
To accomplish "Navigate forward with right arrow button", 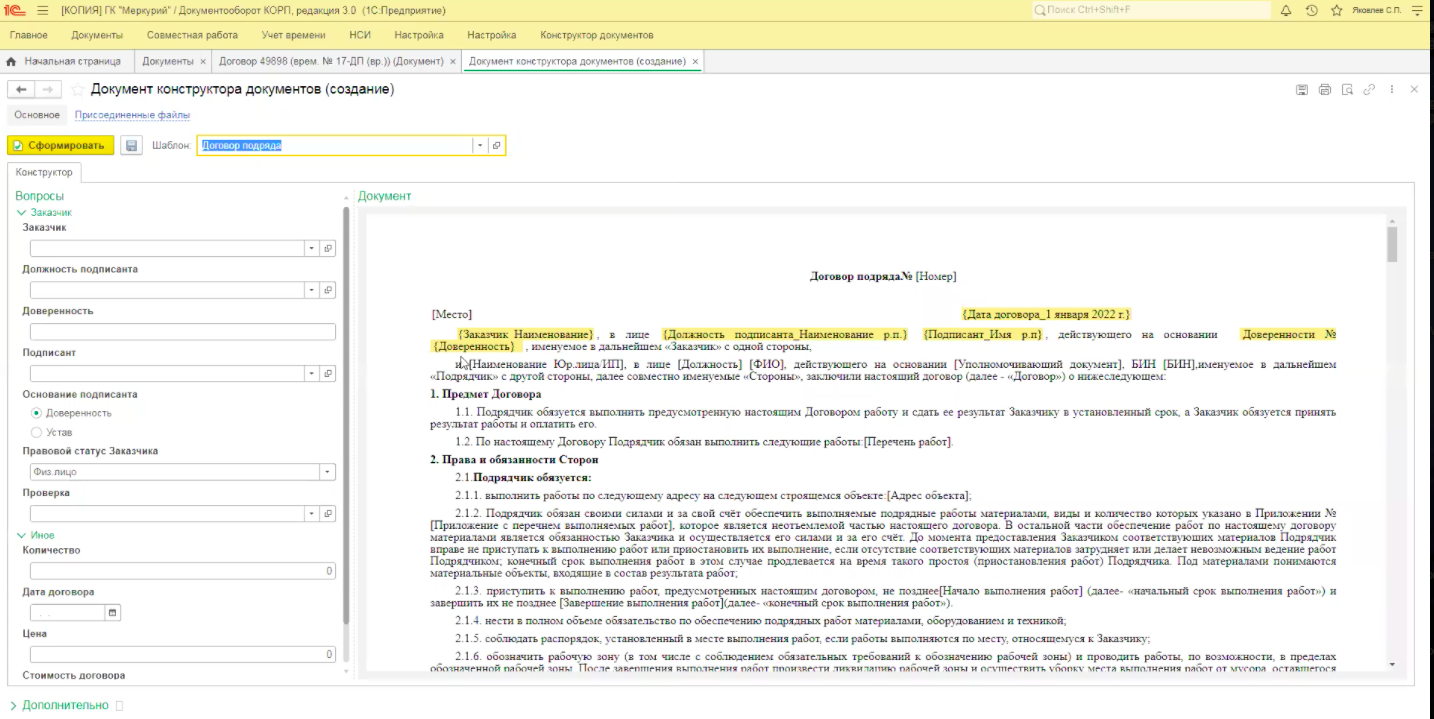I will (x=48, y=89).
